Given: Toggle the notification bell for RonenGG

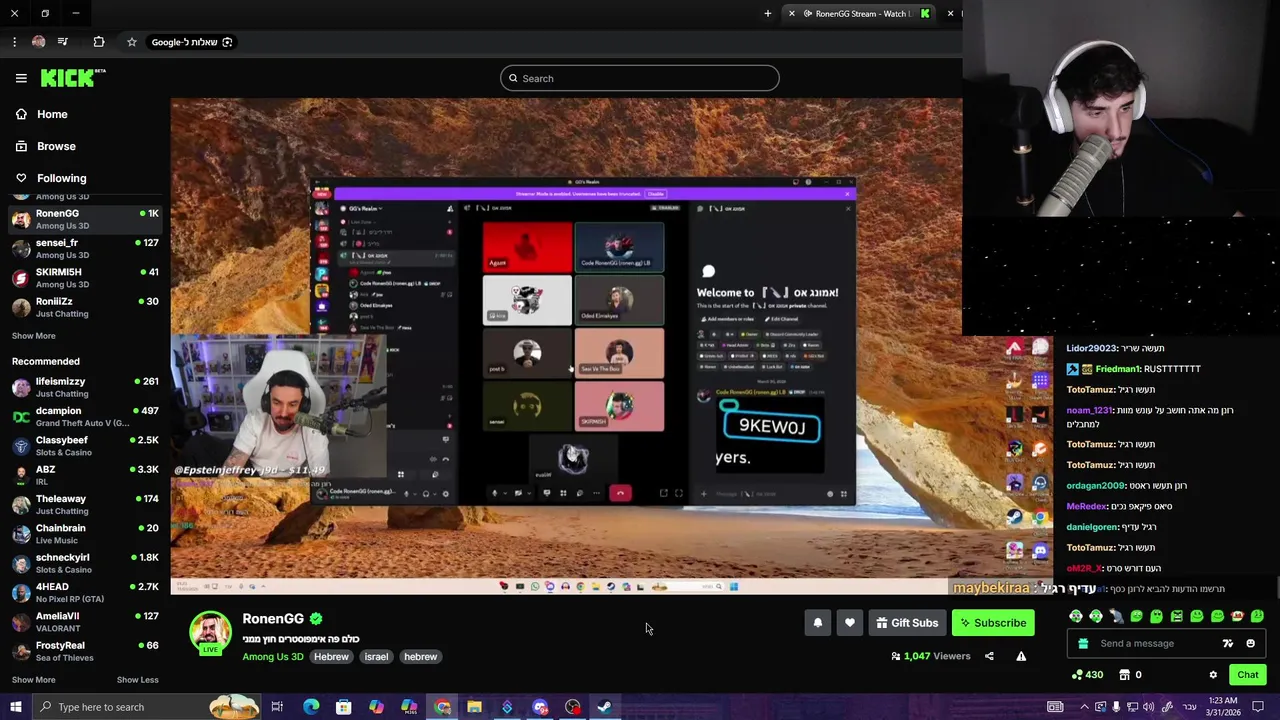Looking at the screenshot, I should tap(817, 623).
